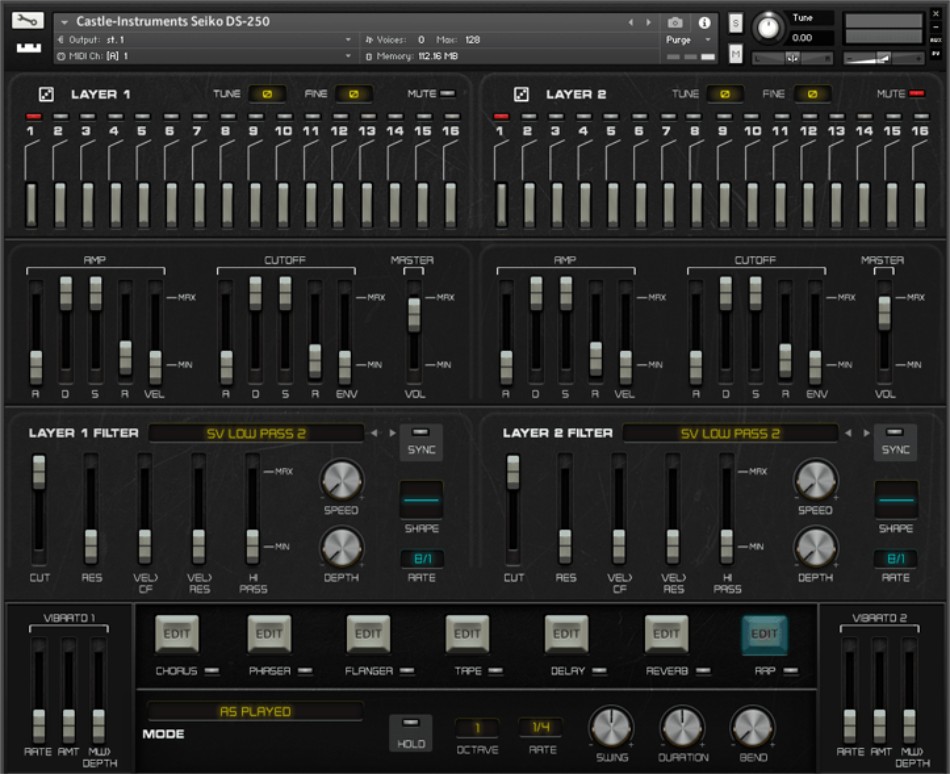950x774 pixels.
Task: Toggle Layer 2 Mute switch
Action: (x=917, y=94)
